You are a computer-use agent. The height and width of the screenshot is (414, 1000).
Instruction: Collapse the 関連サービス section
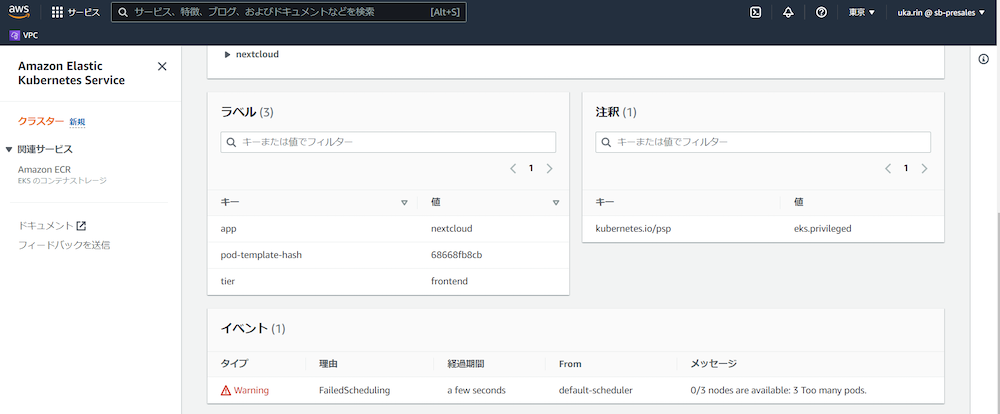(x=9, y=149)
